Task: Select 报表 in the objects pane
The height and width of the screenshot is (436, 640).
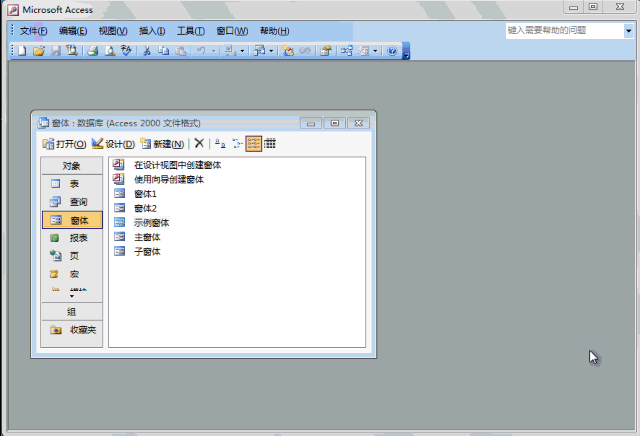Action: pos(72,238)
